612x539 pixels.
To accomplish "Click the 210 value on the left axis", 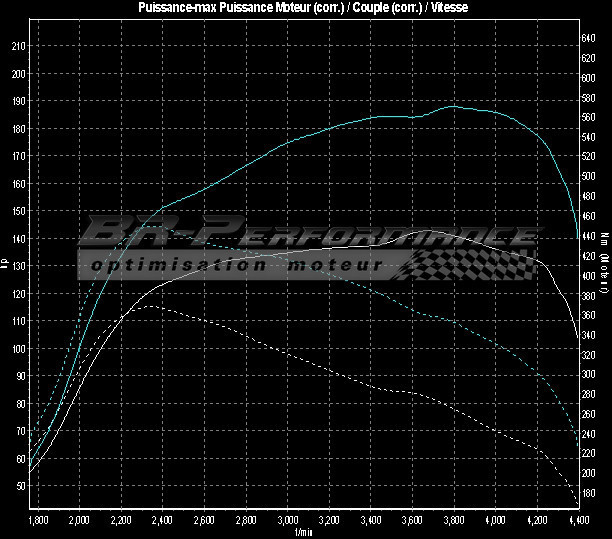I will click(19, 46).
